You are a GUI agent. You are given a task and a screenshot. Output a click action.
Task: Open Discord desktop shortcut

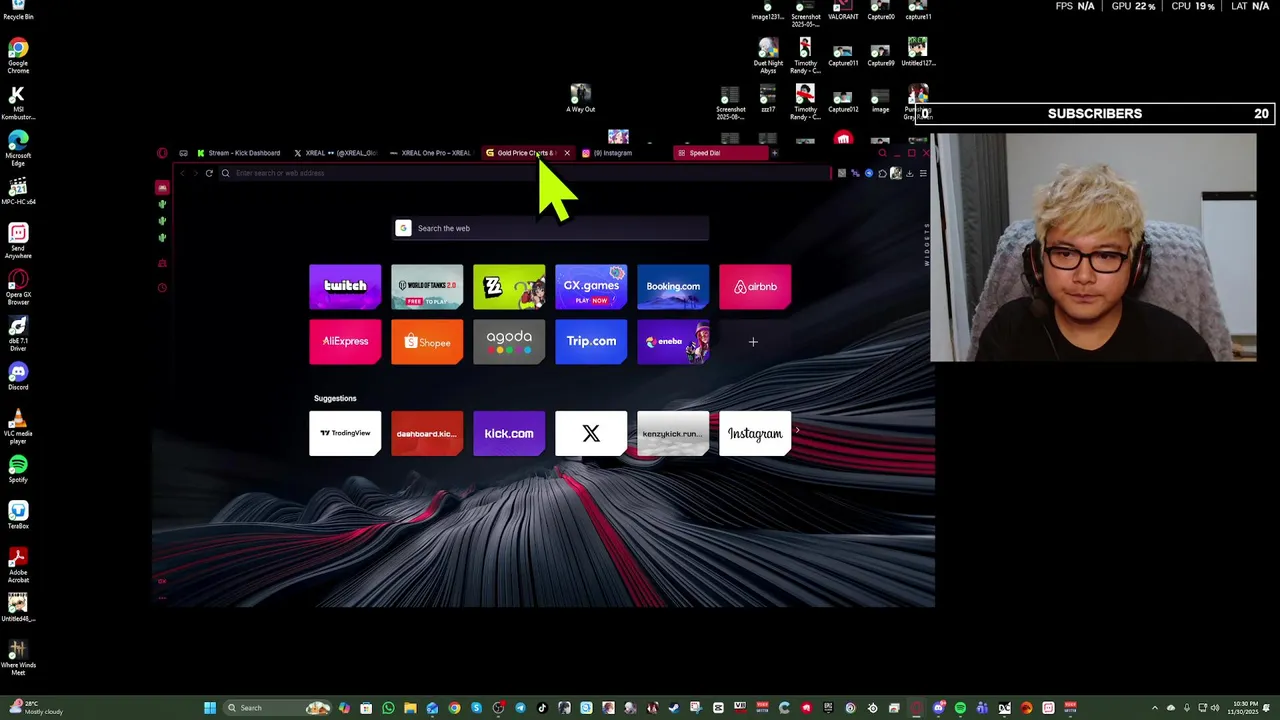coord(18,378)
